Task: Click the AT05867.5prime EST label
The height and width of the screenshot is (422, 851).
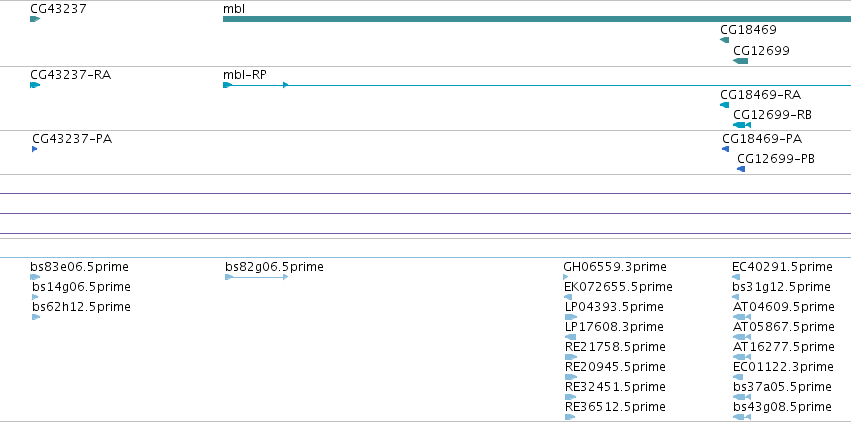Action: [x=784, y=327]
